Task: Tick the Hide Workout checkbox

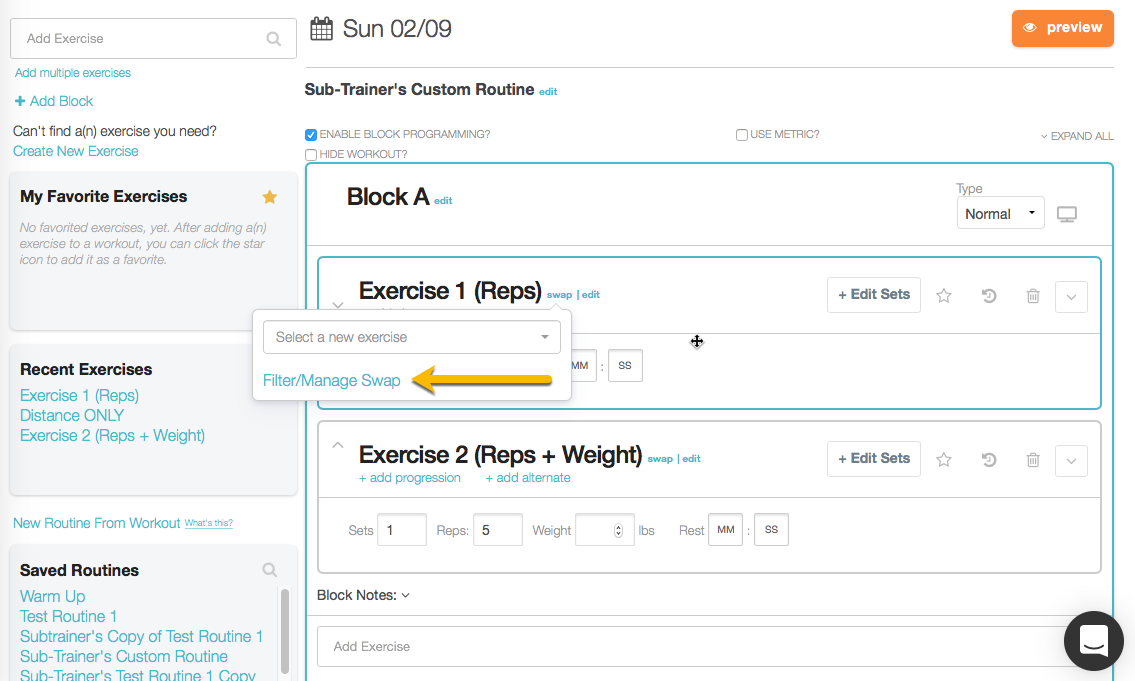Action: click(x=311, y=155)
